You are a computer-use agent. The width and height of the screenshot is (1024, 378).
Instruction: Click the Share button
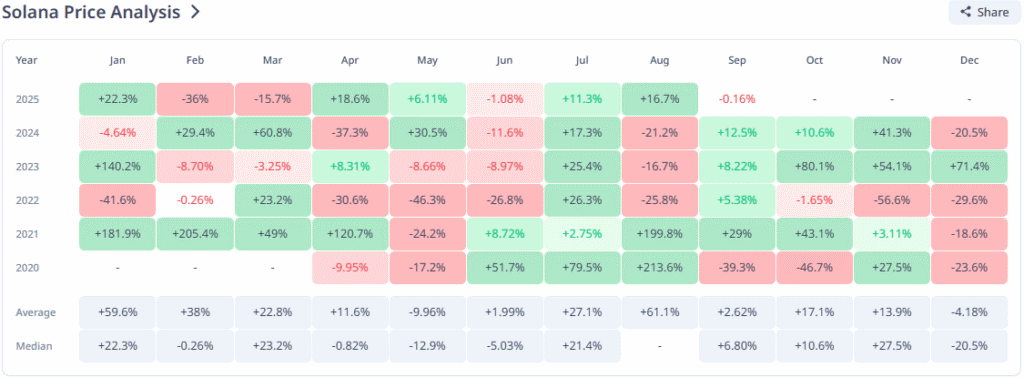tap(984, 12)
